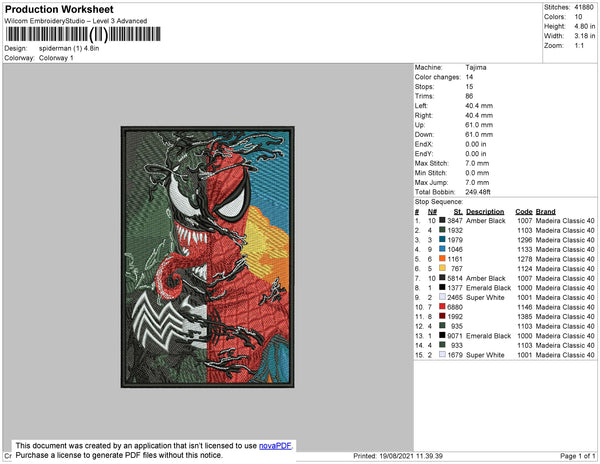This screenshot has width=600, height=464.
Task: Click stitch count "1679" in stop 15
Action: (455, 355)
